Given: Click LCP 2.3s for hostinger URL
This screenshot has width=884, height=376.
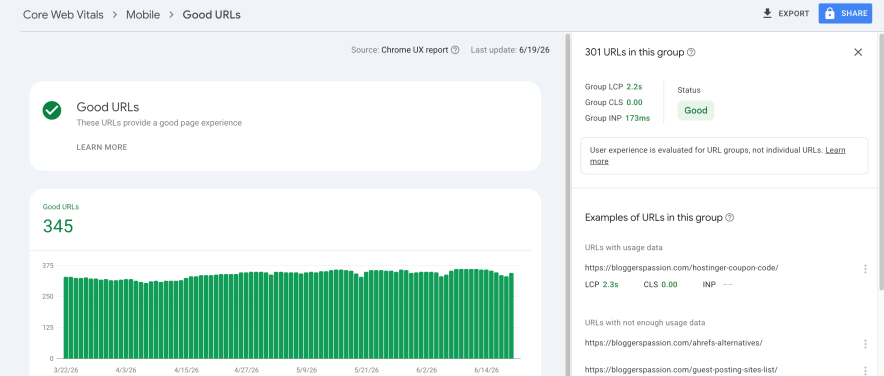Looking at the screenshot, I should [602, 285].
